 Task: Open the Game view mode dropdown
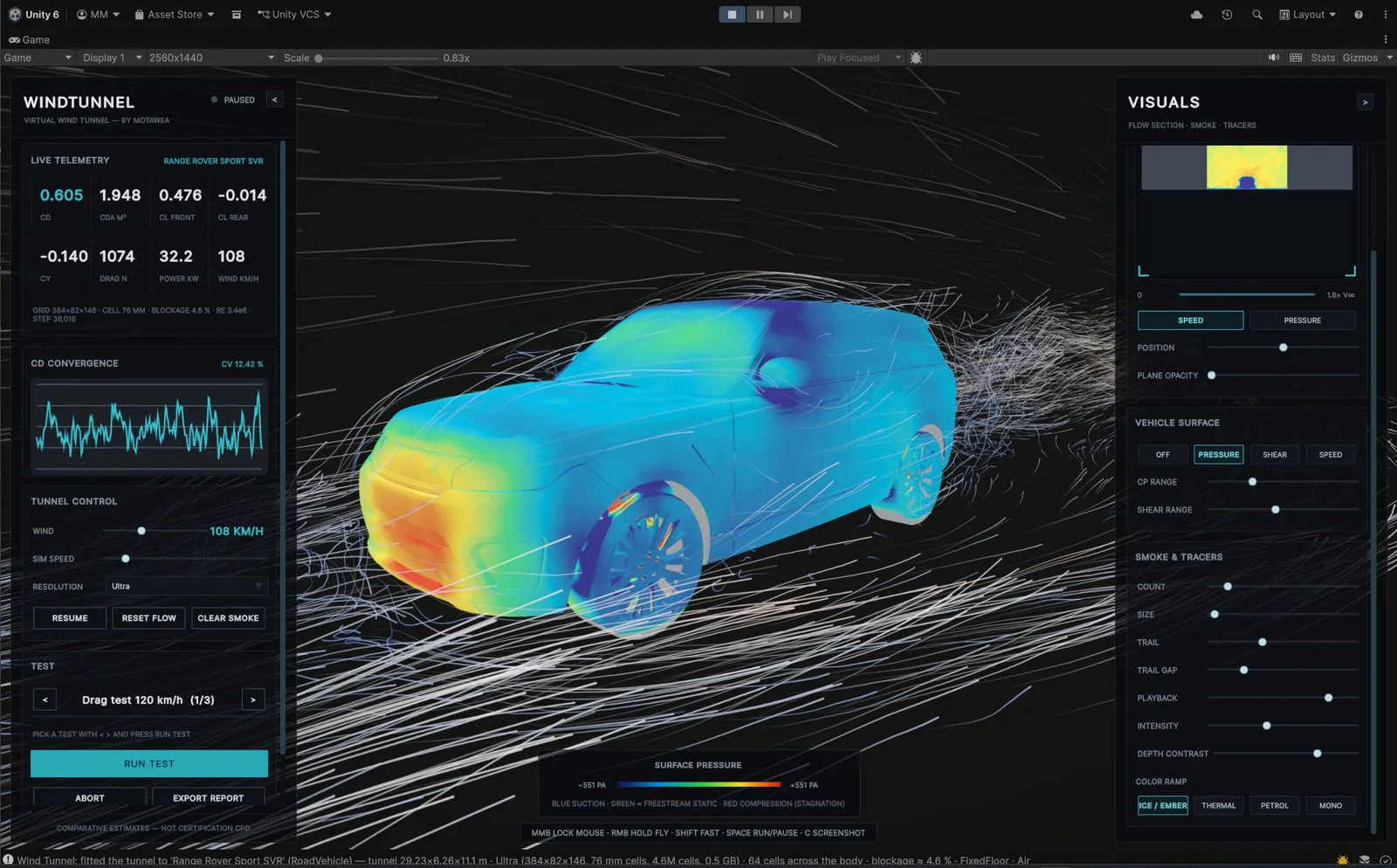38,58
